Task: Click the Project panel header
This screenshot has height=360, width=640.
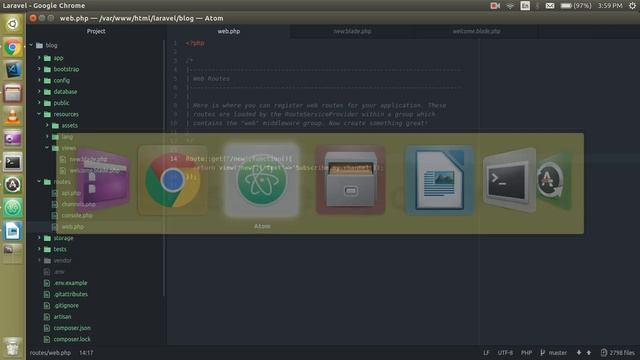Action: 96,31
